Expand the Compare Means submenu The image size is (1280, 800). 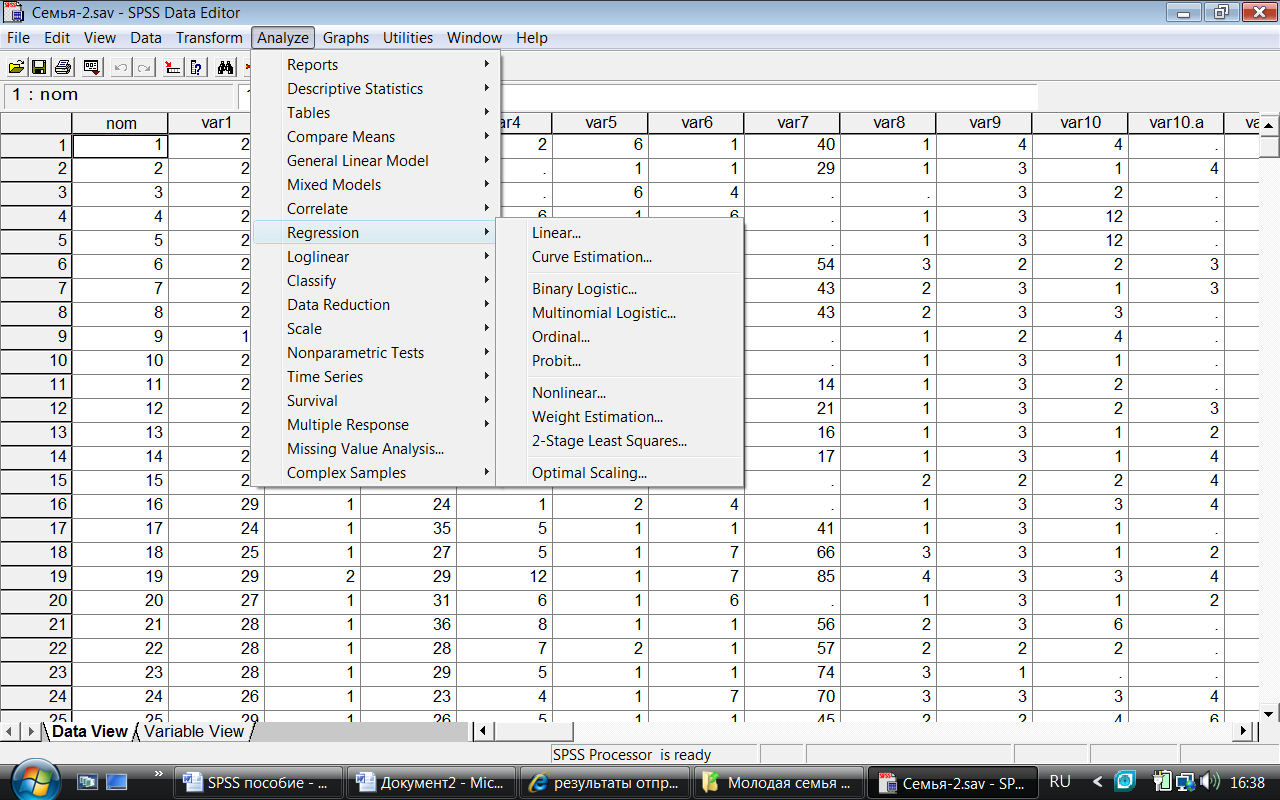pos(375,137)
